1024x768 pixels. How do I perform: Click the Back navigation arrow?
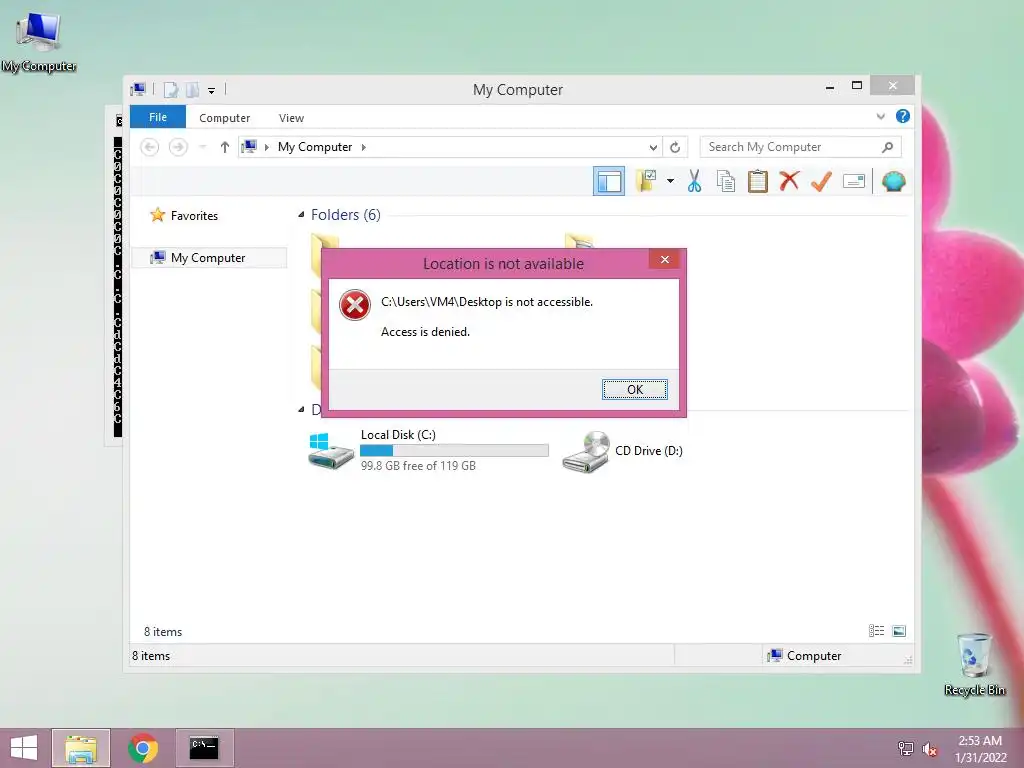pyautogui.click(x=150, y=147)
